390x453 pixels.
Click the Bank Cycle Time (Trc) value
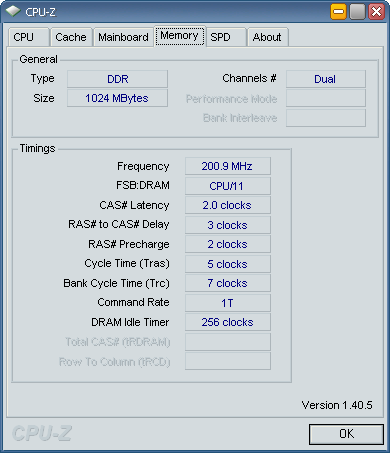228,283
